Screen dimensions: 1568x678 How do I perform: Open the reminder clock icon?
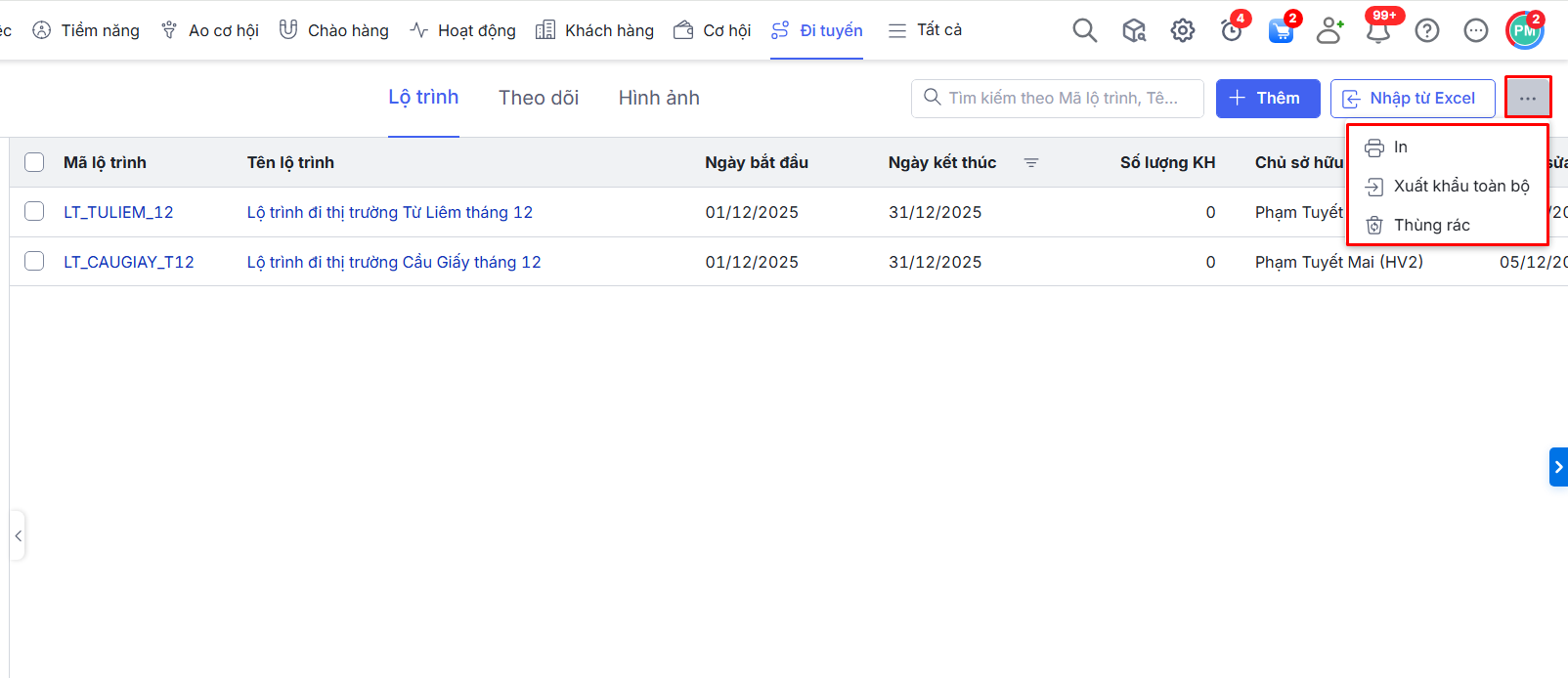coord(1232,30)
